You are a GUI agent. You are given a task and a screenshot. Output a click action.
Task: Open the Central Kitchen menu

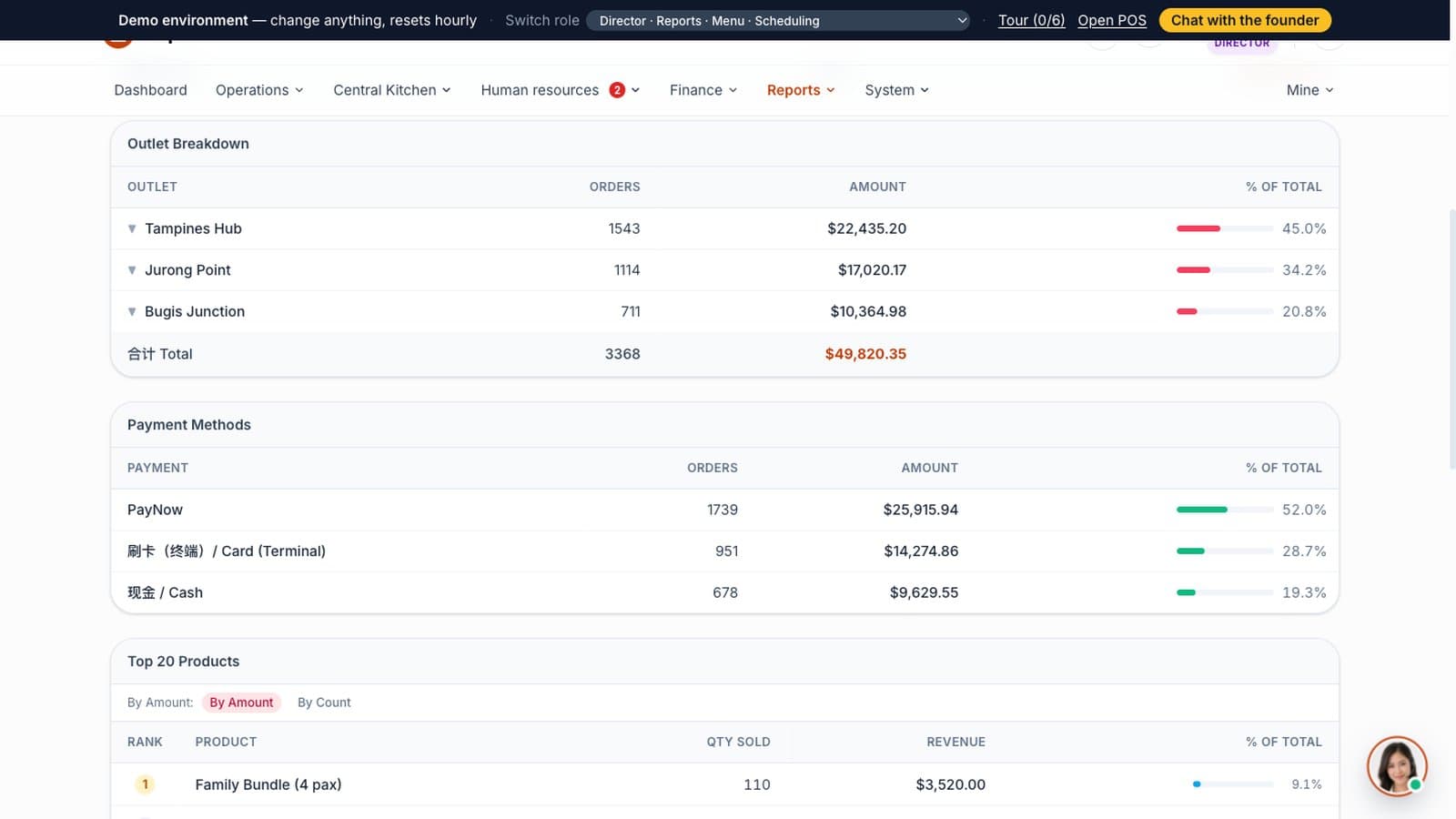[x=392, y=90]
